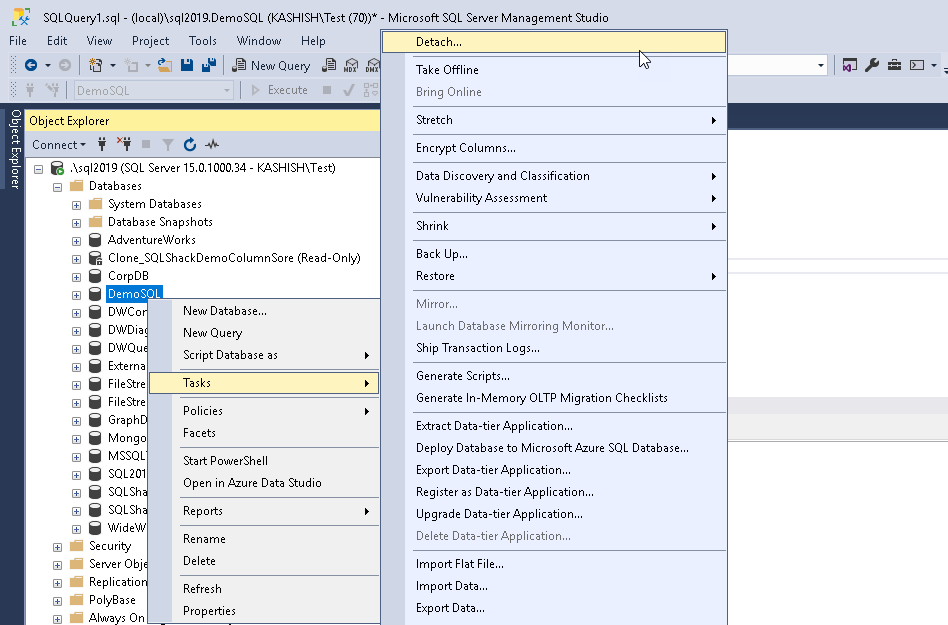Click the Navigate Backward arrow icon
This screenshot has height=625, width=948.
tap(31, 65)
